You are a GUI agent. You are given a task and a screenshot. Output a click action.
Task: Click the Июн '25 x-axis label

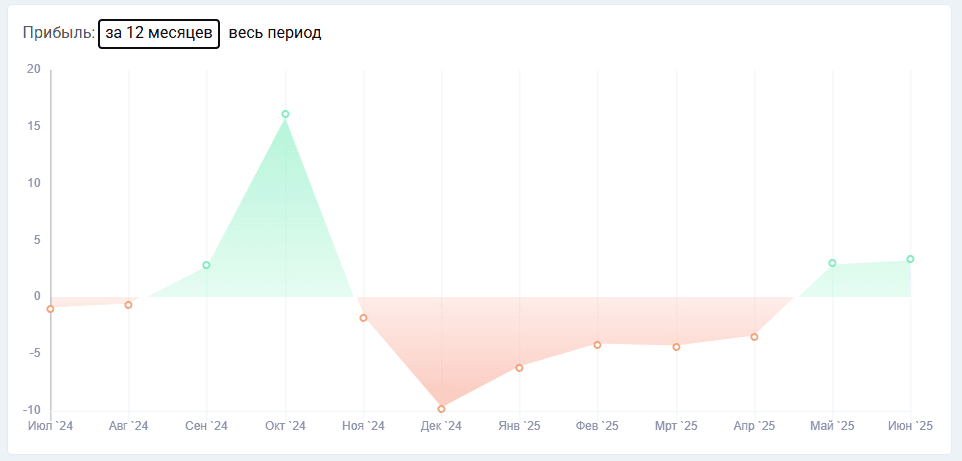click(910, 427)
